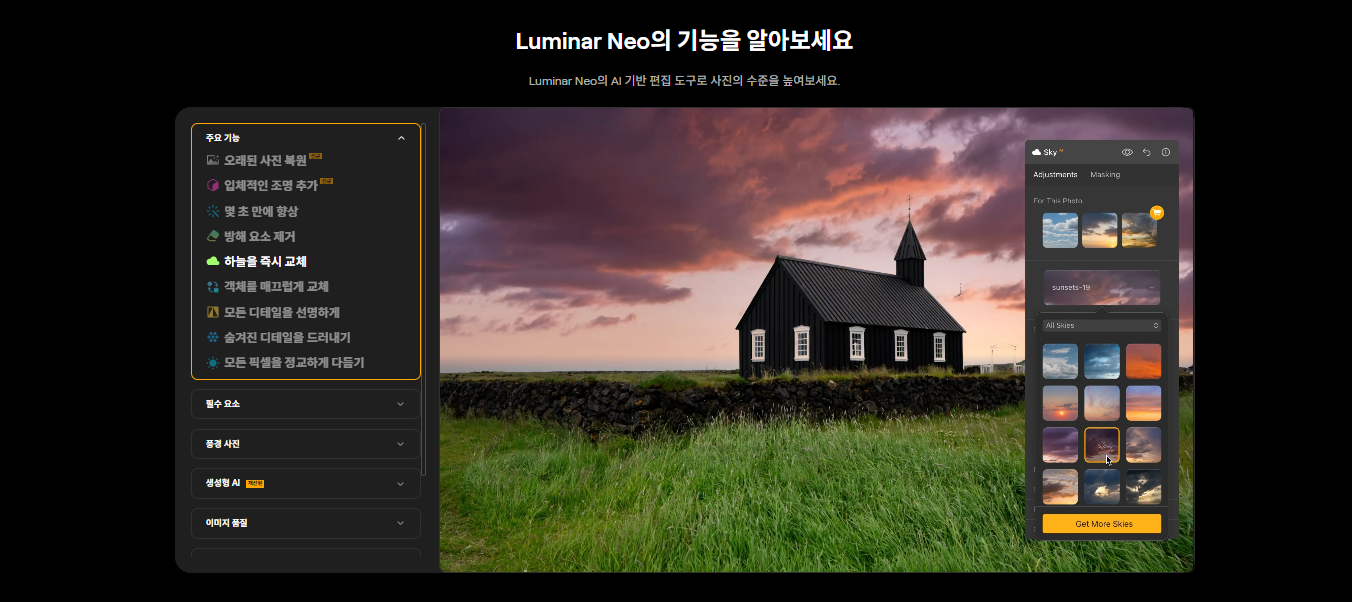1352x602 pixels.
Task: Click the undo arrow in the Sky panel
Action: click(x=1147, y=152)
